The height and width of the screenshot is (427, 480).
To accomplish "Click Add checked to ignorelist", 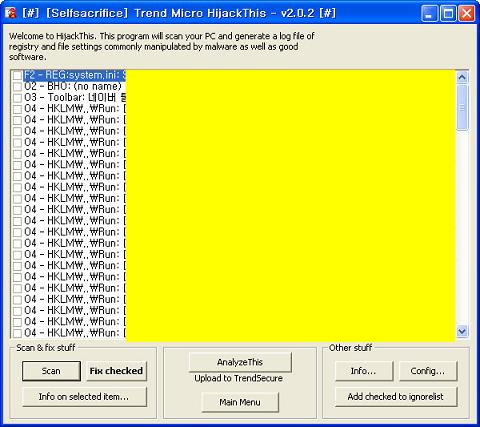I will coord(396,397).
